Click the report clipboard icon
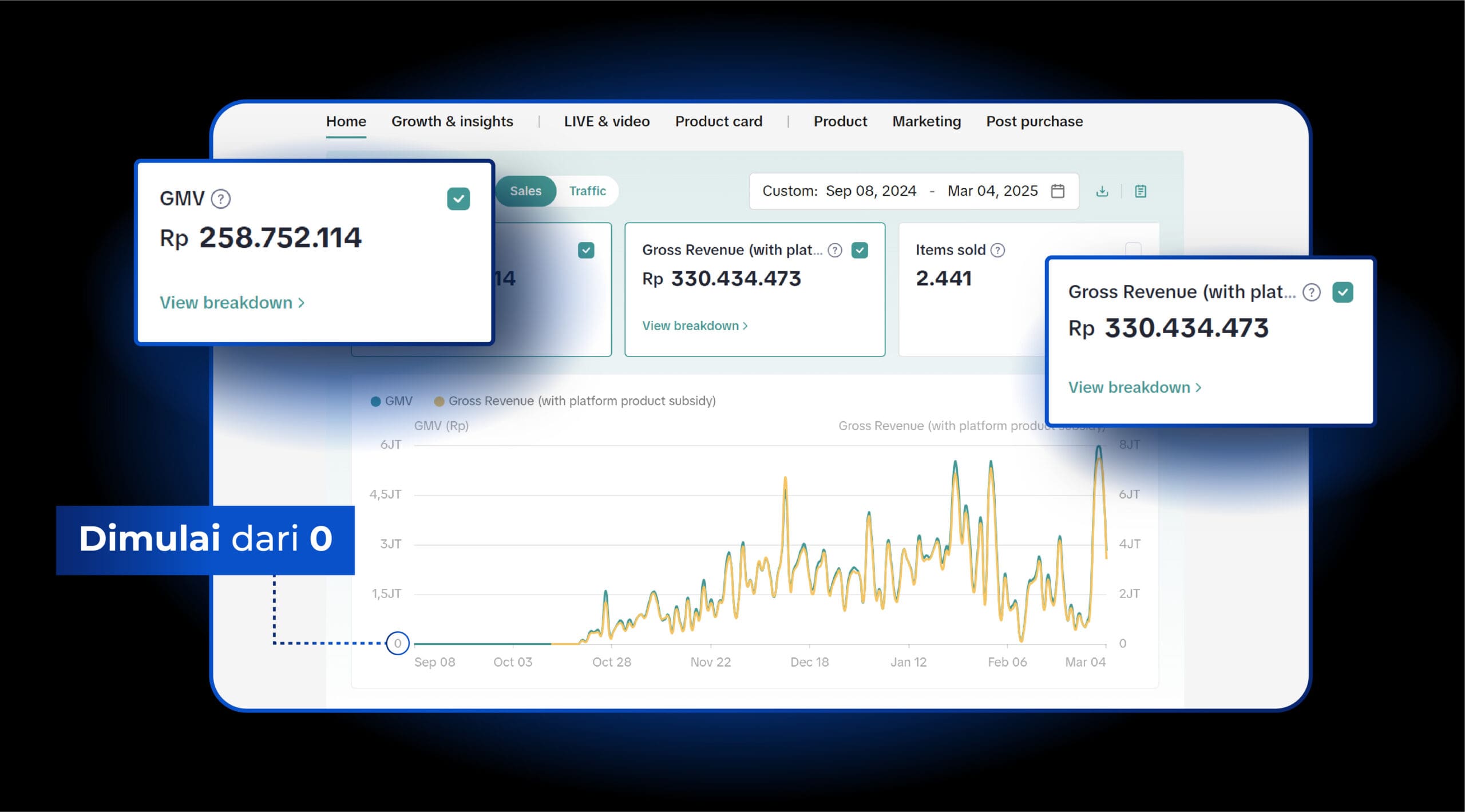This screenshot has height=812, width=1465. 1141,191
